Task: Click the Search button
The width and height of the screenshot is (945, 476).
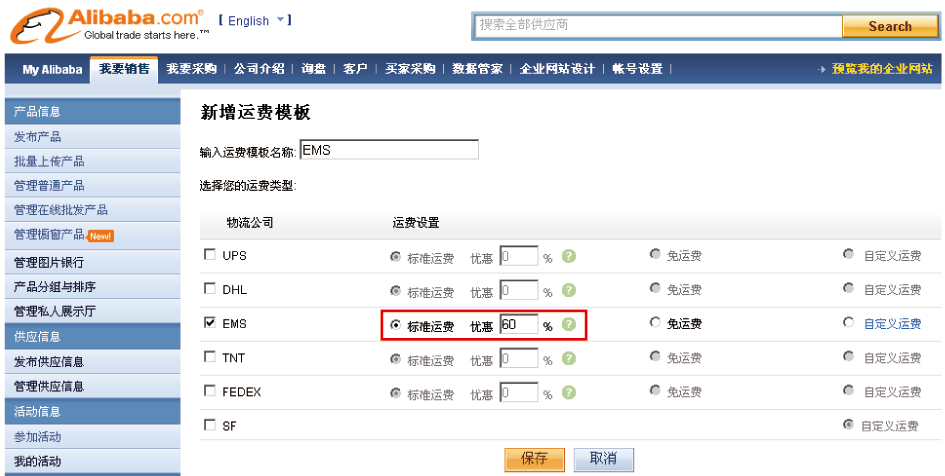Action: coord(890,27)
